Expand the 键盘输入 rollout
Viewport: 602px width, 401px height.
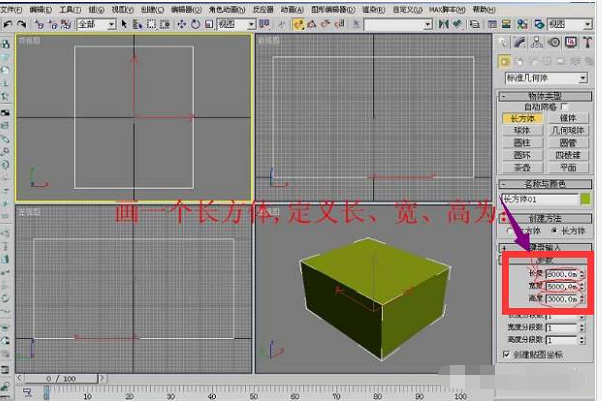(545, 247)
